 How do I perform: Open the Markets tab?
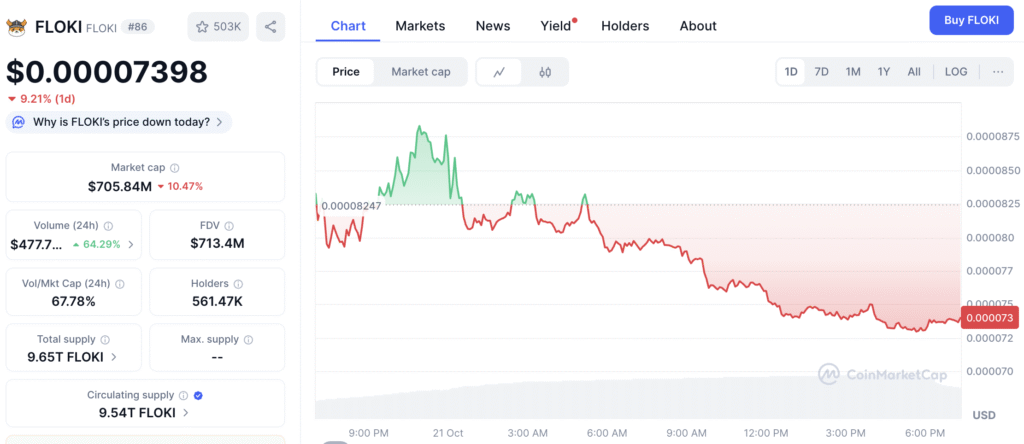pyautogui.click(x=420, y=26)
